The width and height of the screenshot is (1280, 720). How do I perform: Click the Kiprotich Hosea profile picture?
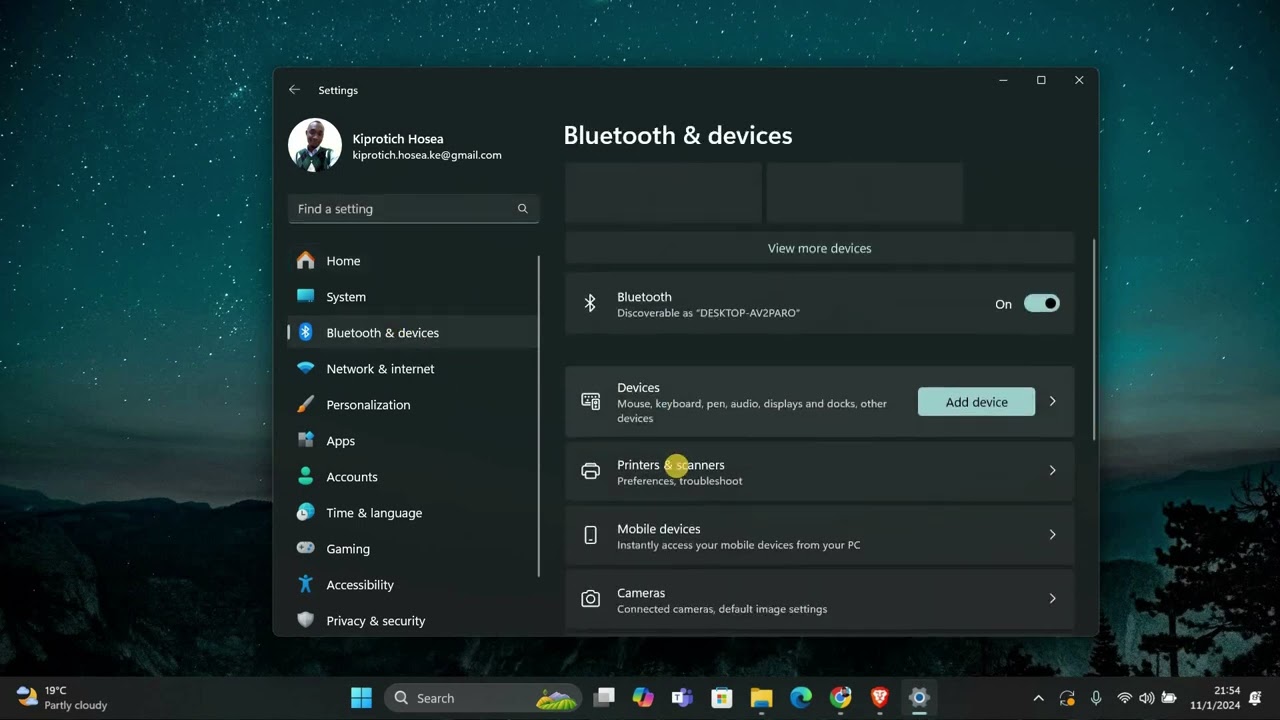(315, 146)
